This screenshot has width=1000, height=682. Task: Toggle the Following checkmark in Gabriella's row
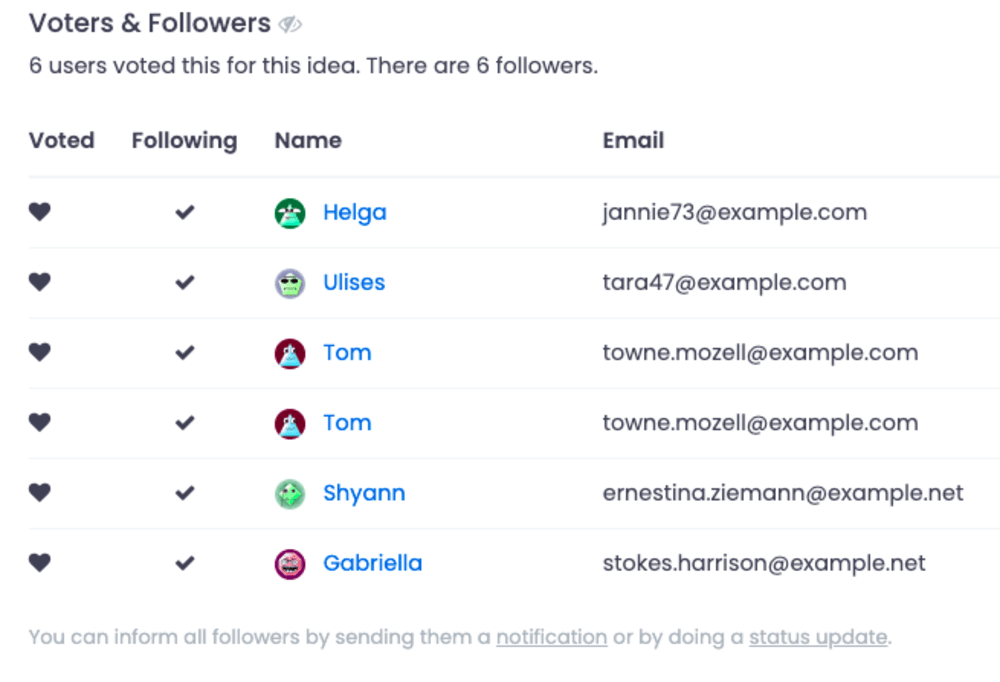point(184,563)
